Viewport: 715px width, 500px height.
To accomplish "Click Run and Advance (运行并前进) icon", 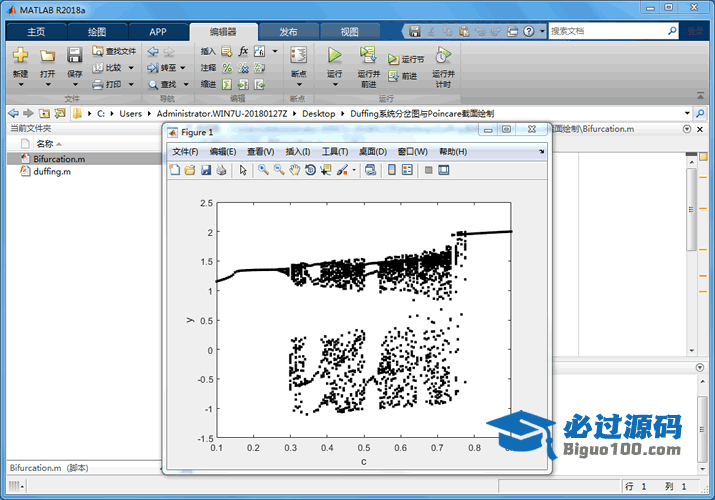I will point(368,55).
